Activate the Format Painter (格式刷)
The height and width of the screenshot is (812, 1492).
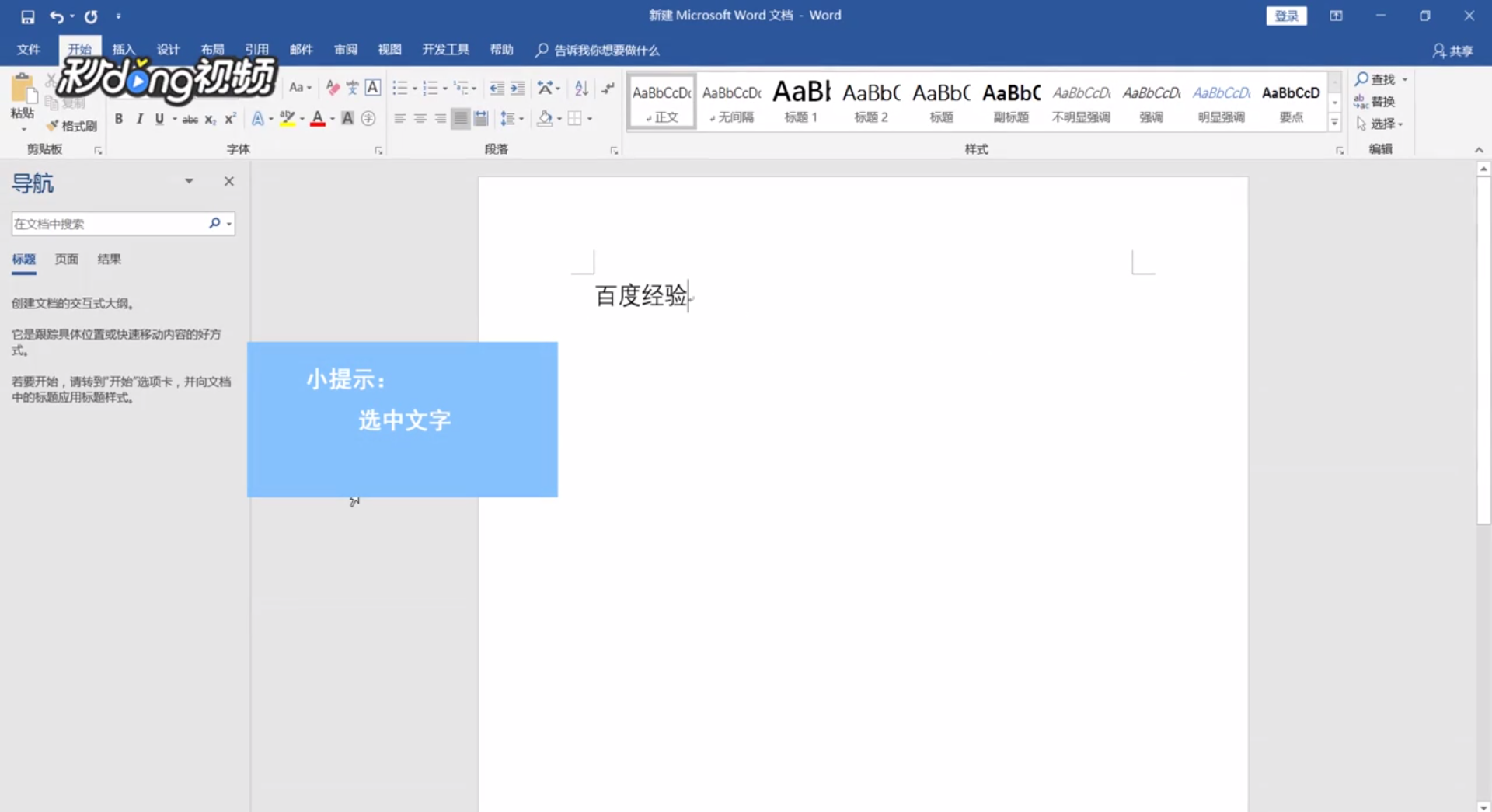click(71, 126)
